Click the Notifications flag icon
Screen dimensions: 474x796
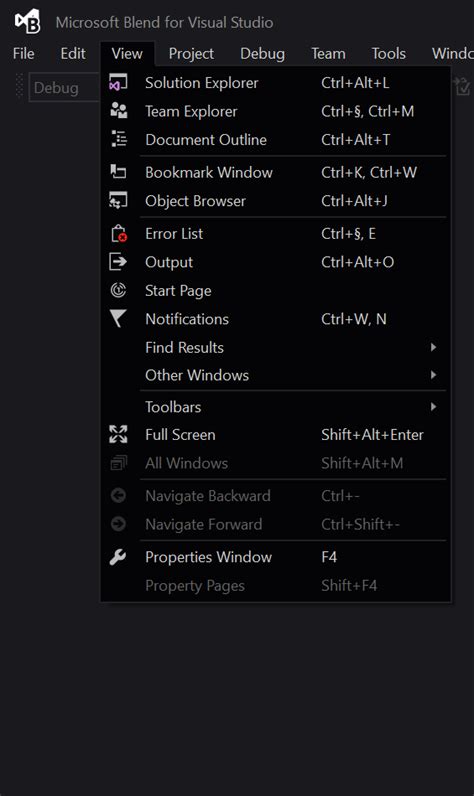118,319
